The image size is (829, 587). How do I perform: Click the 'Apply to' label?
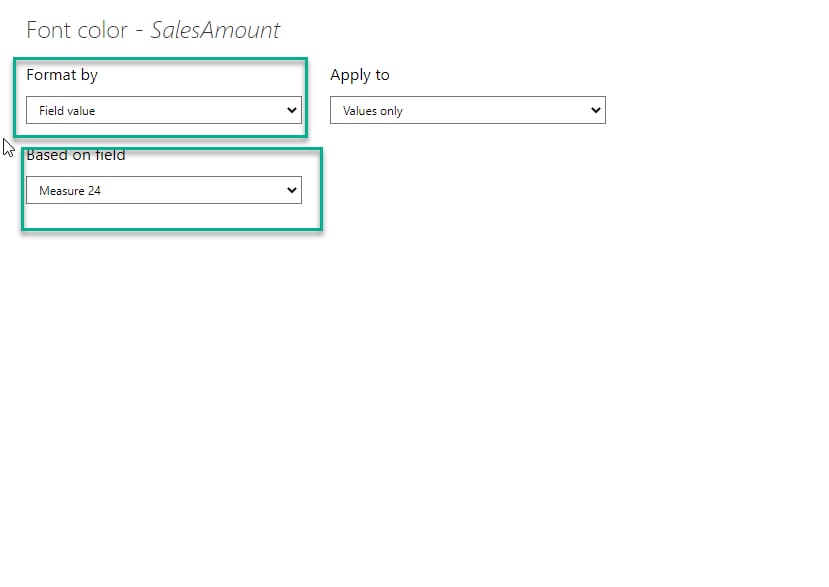(x=360, y=75)
